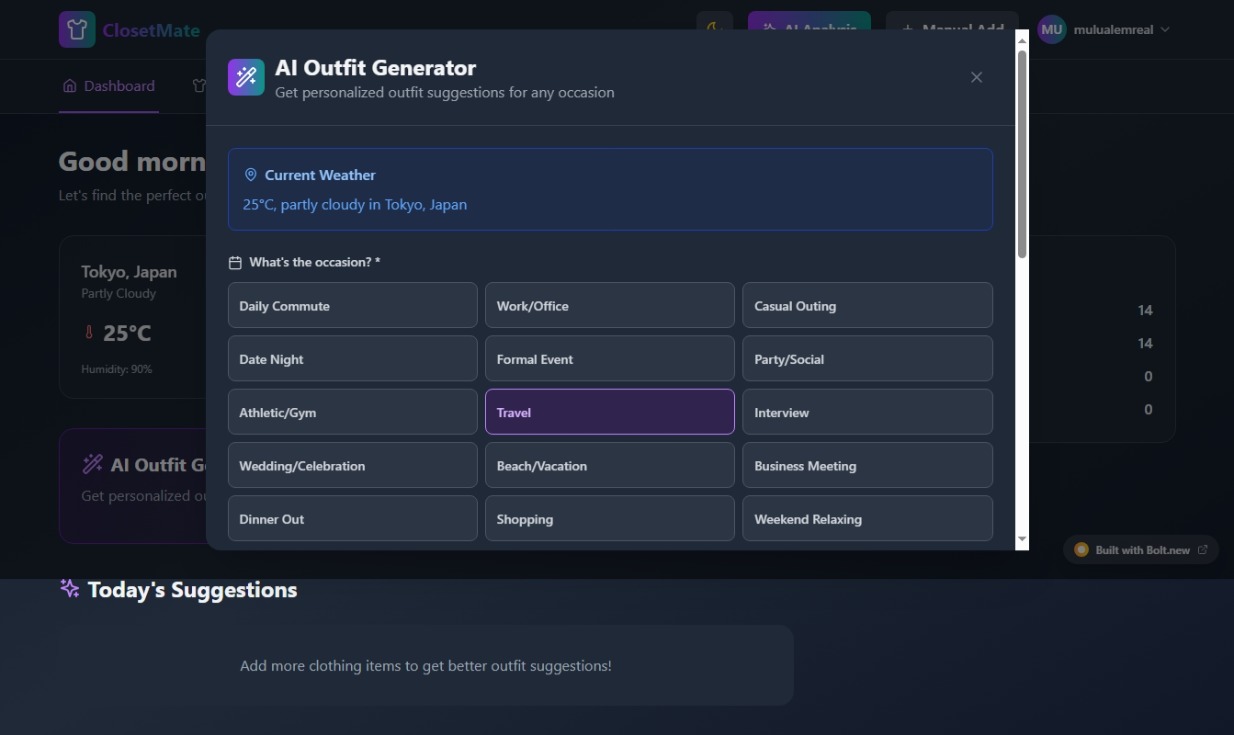
Task: Click the dialog scrollbar down arrow
Action: pos(1022,539)
